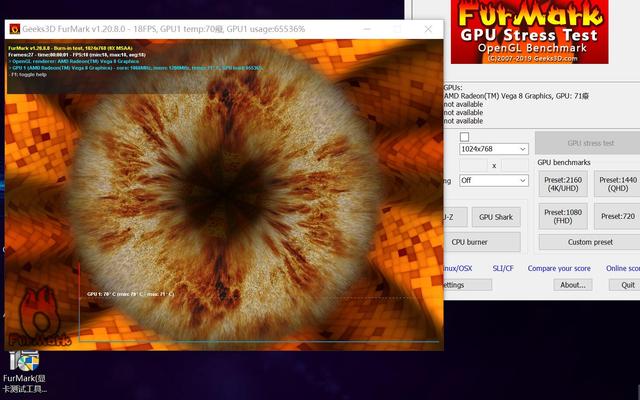640x400 pixels.
Task: Start CPU burner
Action: pos(482,242)
